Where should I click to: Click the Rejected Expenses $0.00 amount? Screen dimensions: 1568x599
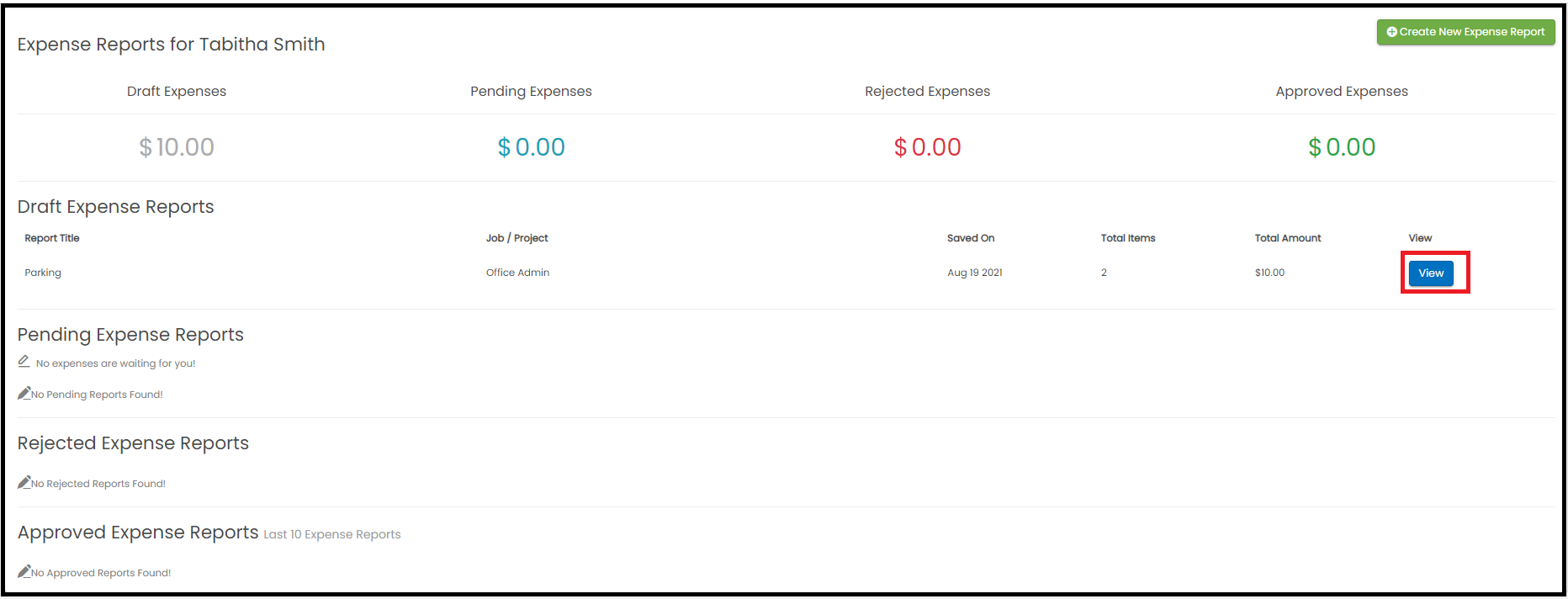pos(927,147)
